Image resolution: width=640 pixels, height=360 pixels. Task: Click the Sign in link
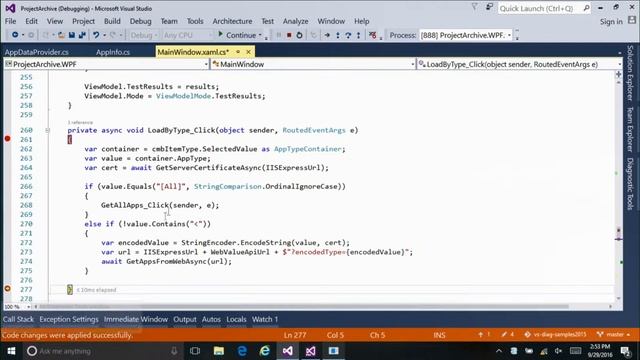click(x=611, y=22)
